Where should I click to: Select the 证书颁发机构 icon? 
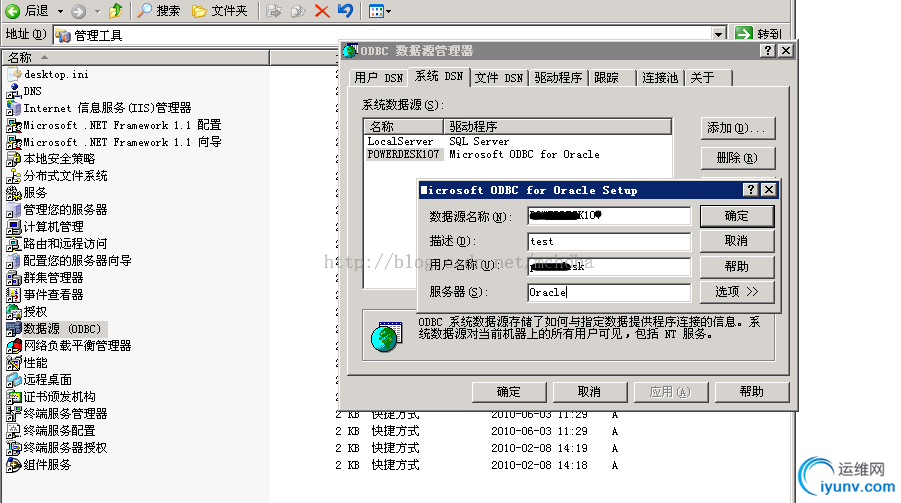click(14, 397)
